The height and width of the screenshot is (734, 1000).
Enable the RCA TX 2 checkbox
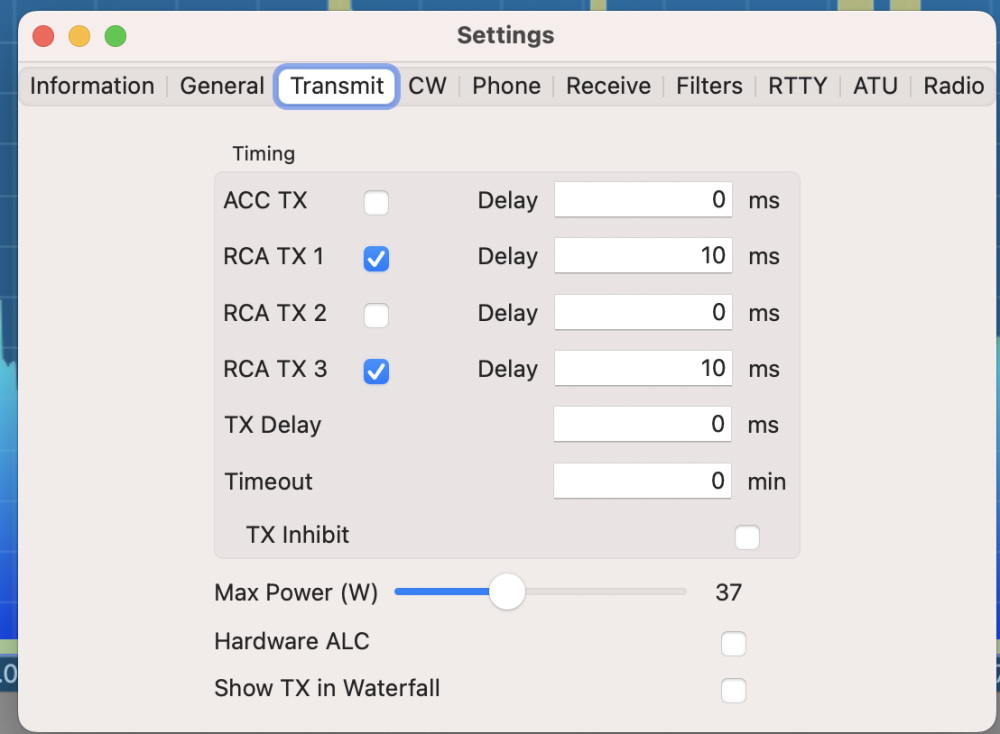(376, 316)
